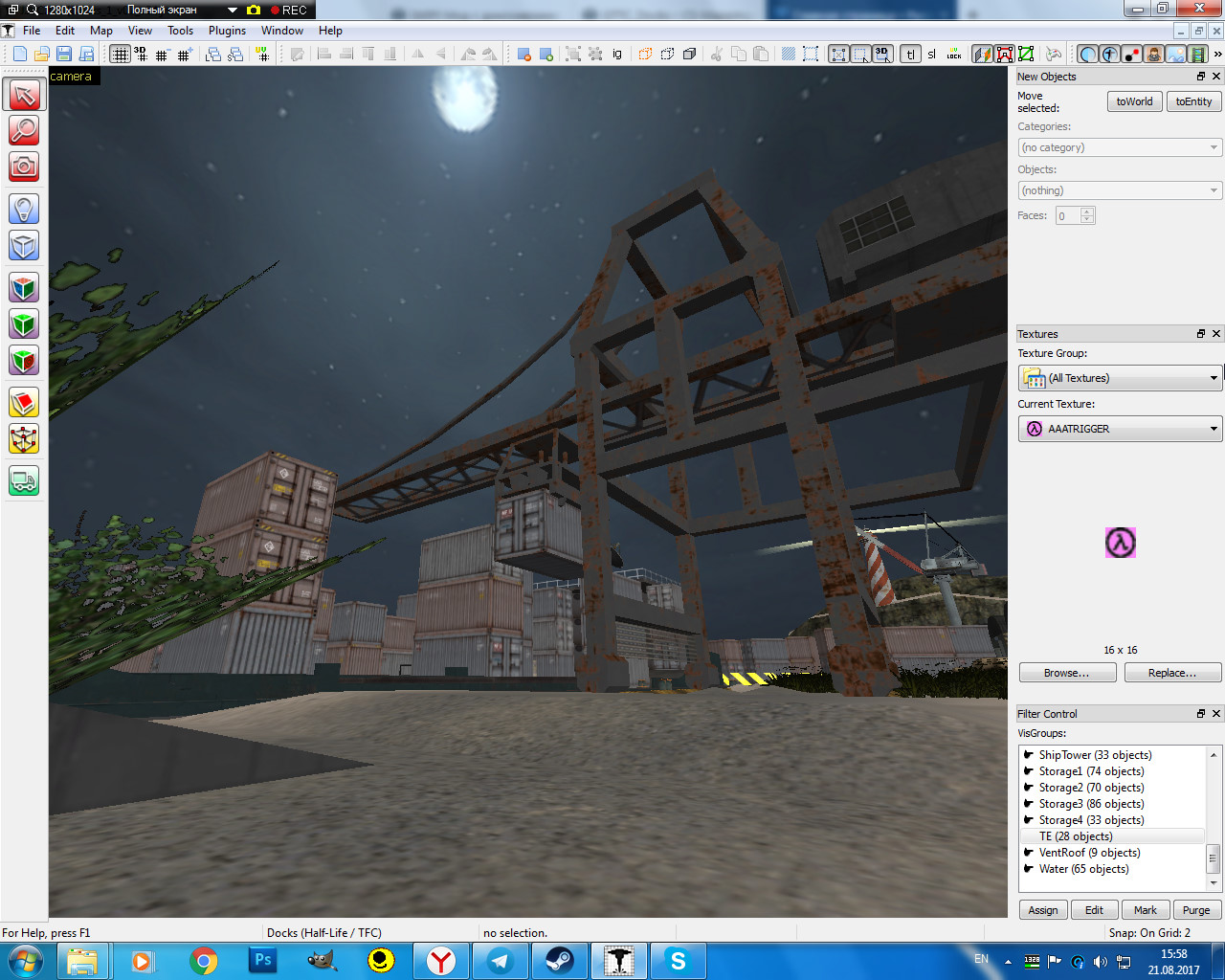
Task: Select the Path (truck) tool
Action: click(x=24, y=480)
